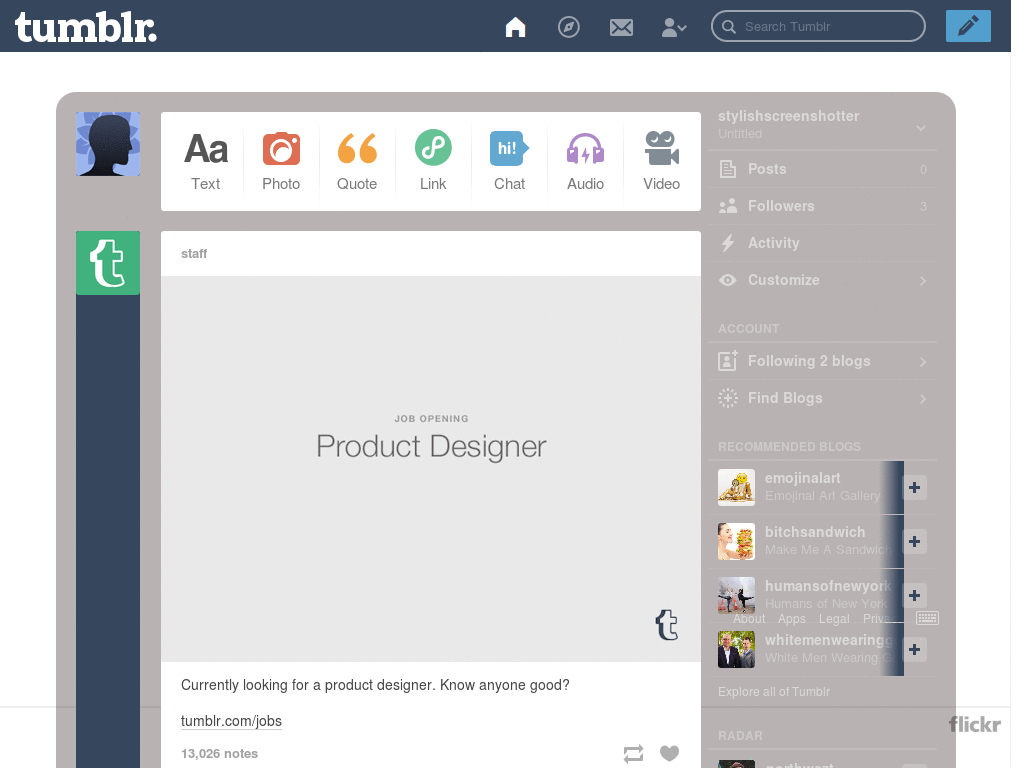Open the emojinalart blog thumbnail

tap(736, 487)
